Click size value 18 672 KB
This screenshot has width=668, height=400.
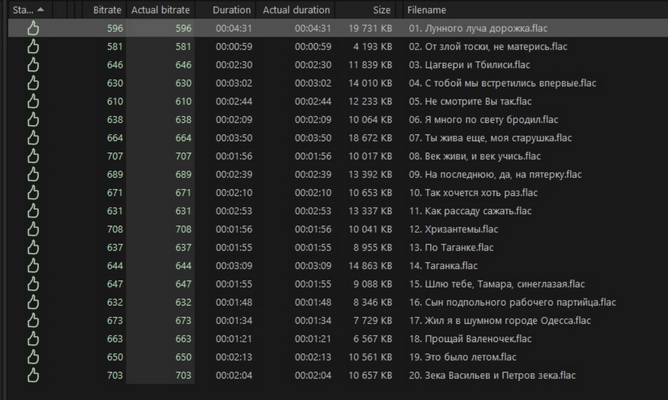coord(370,138)
